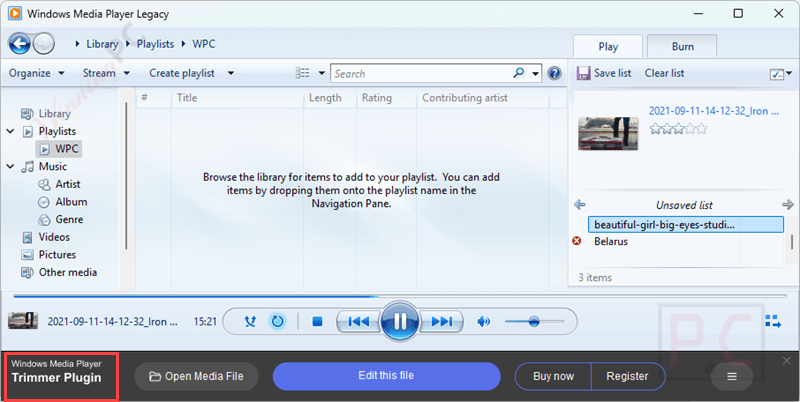Image resolution: width=800 pixels, height=402 pixels.
Task: Switch to Now Playing view icon
Action: 773,321
